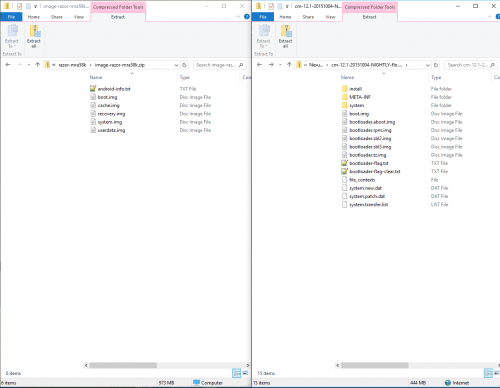Open the Extract tab in right window
Screen dimensions: 500x388
click(369, 17)
